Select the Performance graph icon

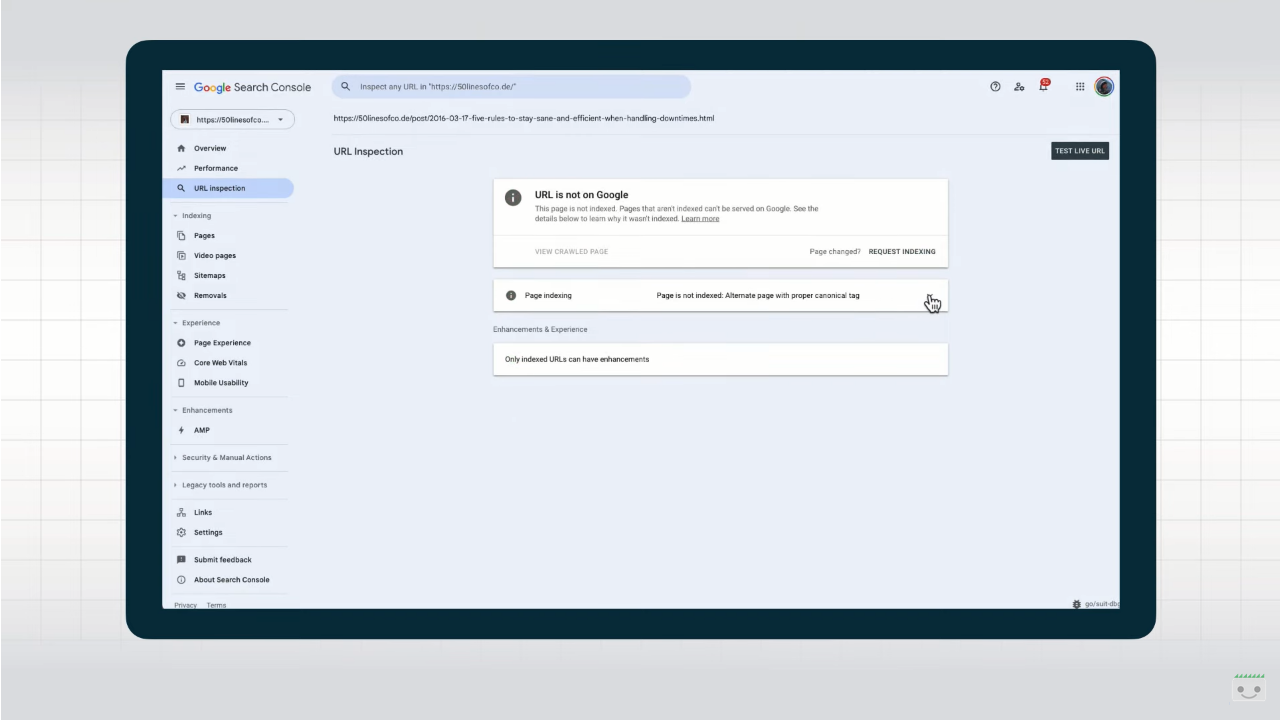pyautogui.click(x=183, y=168)
